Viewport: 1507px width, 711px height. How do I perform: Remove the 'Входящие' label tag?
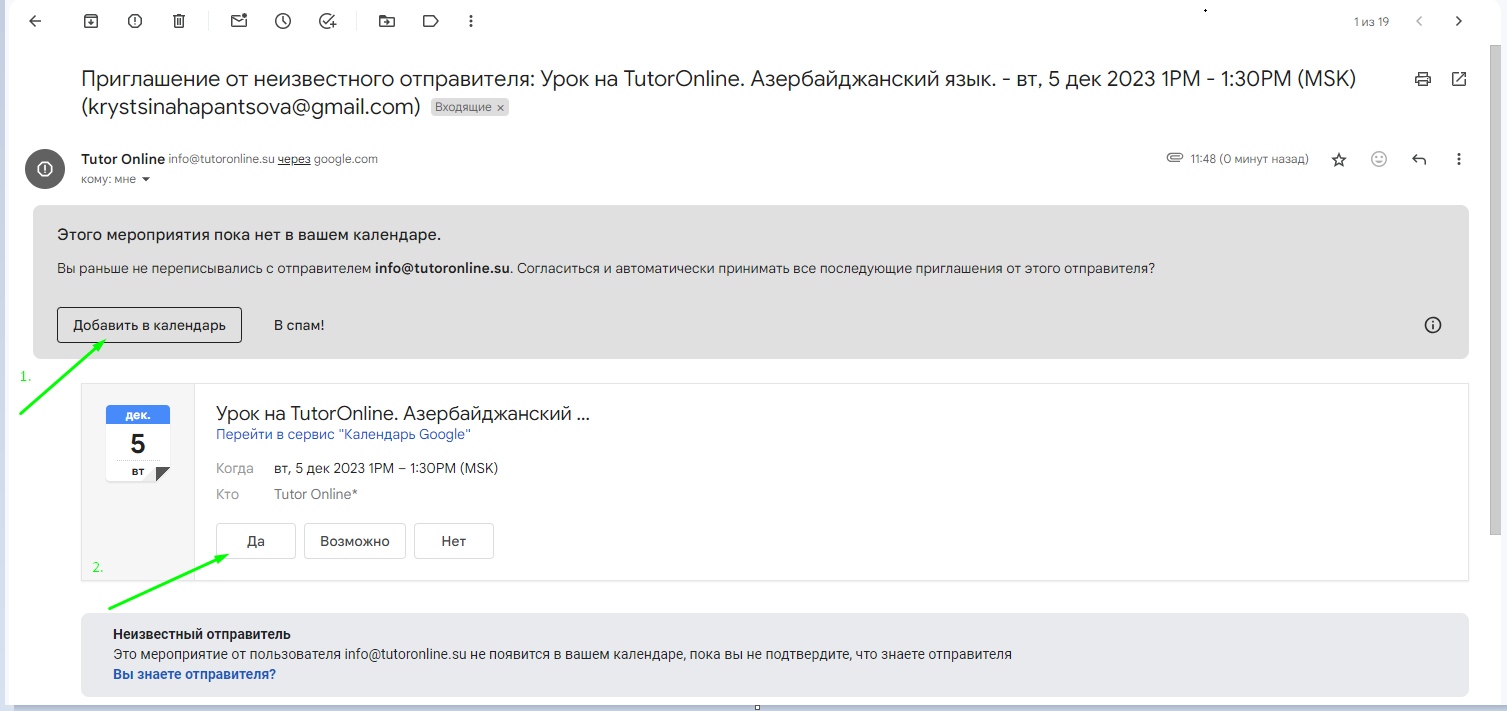[501, 107]
